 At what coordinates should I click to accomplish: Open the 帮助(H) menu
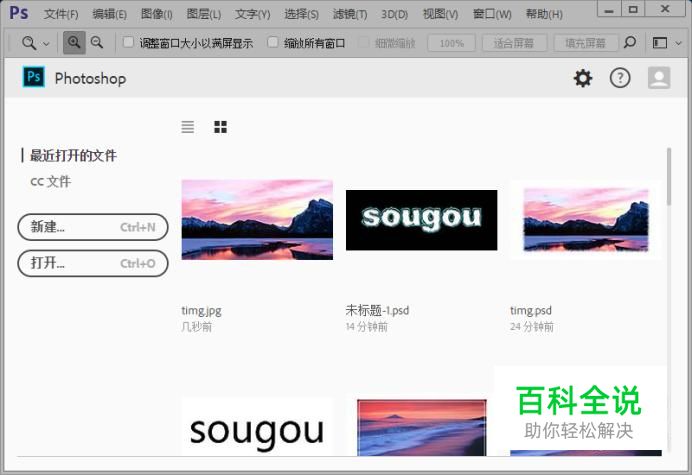[x=544, y=14]
